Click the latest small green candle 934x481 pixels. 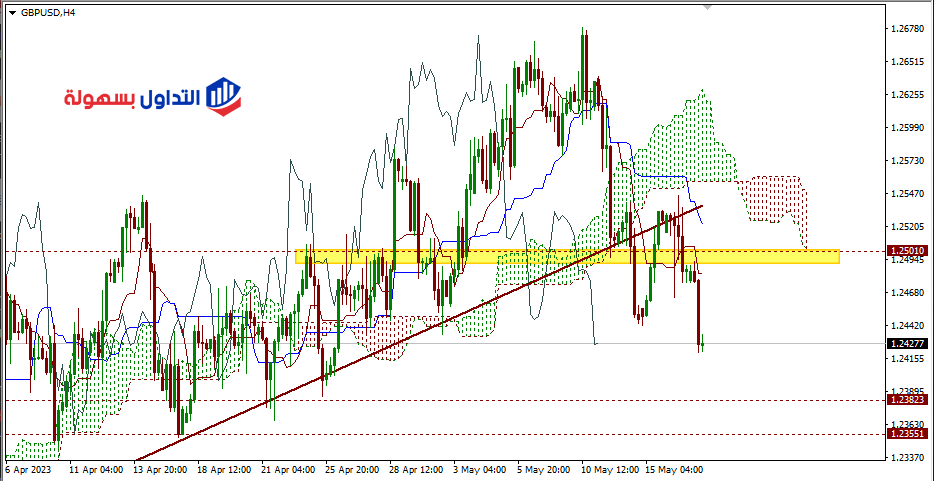[x=703, y=343]
